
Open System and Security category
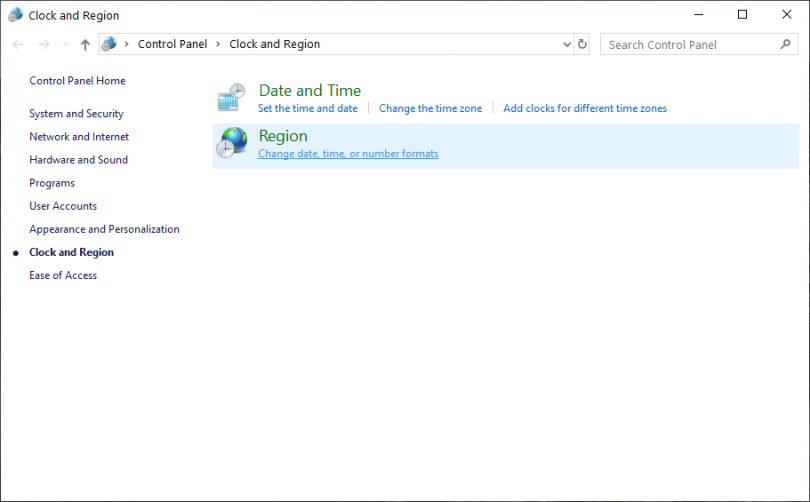tap(76, 114)
